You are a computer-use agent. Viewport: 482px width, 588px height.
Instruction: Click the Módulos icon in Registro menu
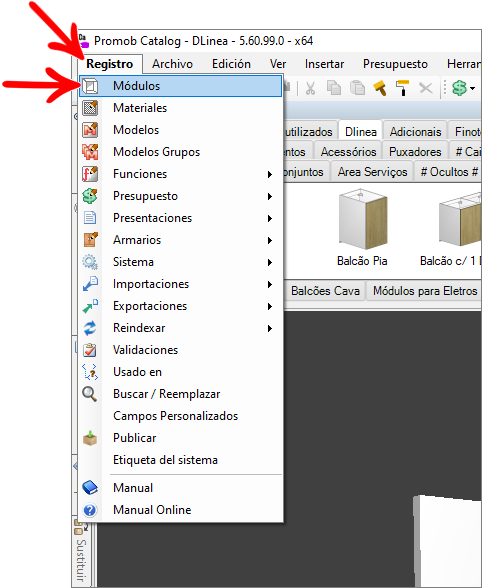pyautogui.click(x=90, y=86)
